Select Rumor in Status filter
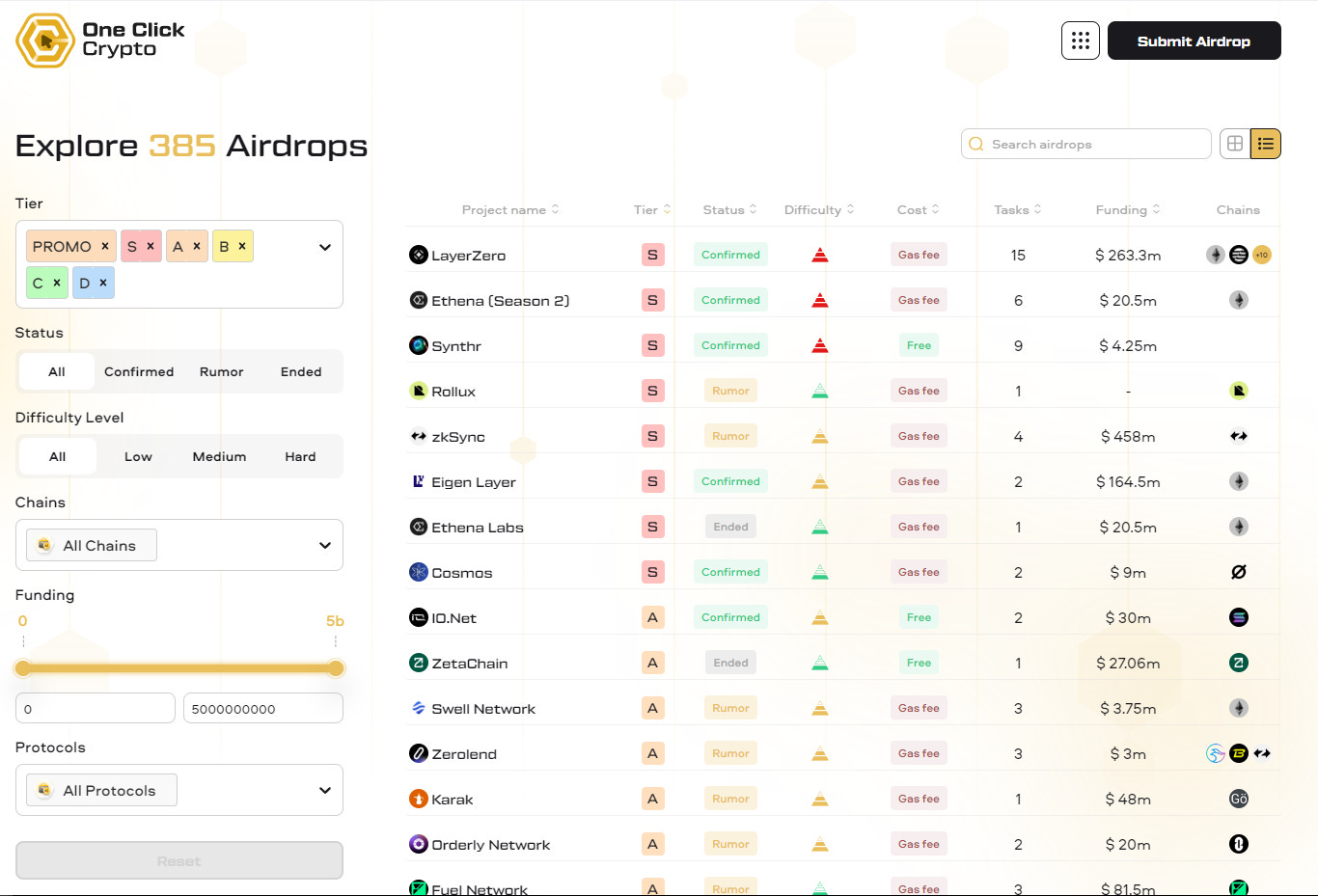Screen dimensions: 1318x896 coord(221,371)
